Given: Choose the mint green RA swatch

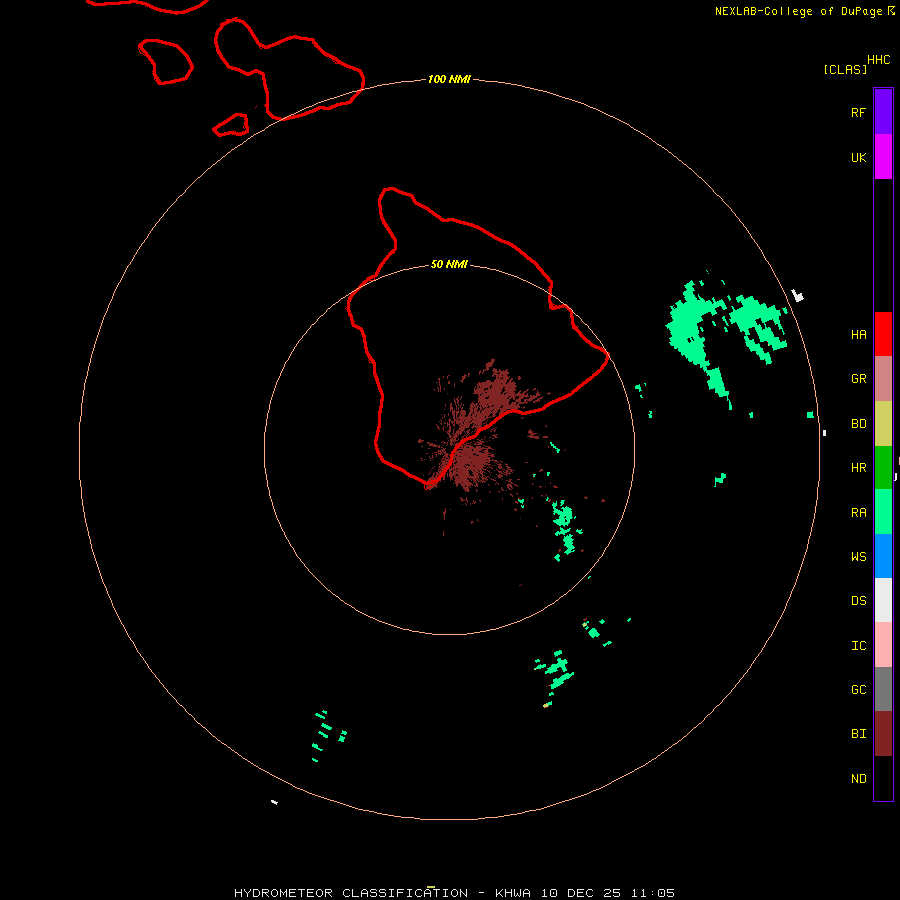Looking at the screenshot, I should click(x=883, y=512).
